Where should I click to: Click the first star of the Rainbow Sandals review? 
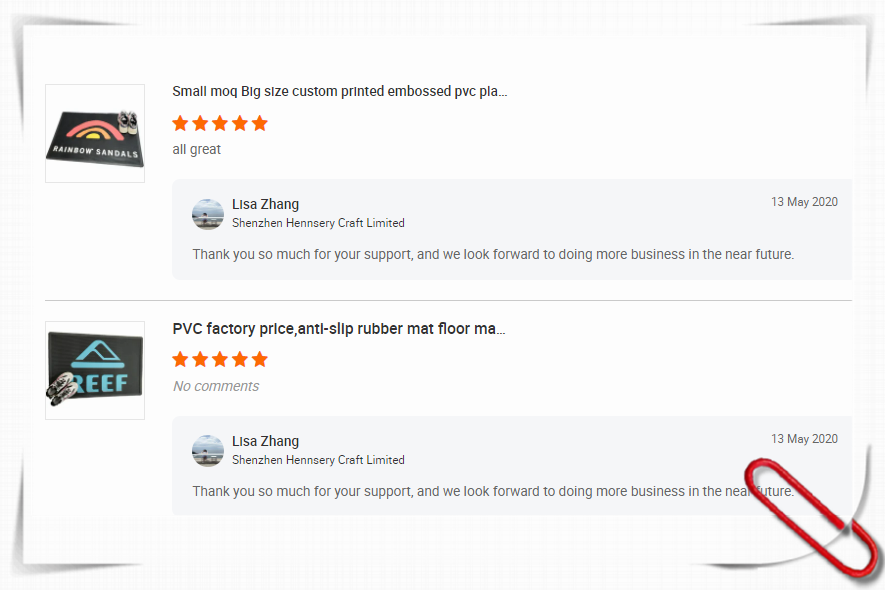180,124
